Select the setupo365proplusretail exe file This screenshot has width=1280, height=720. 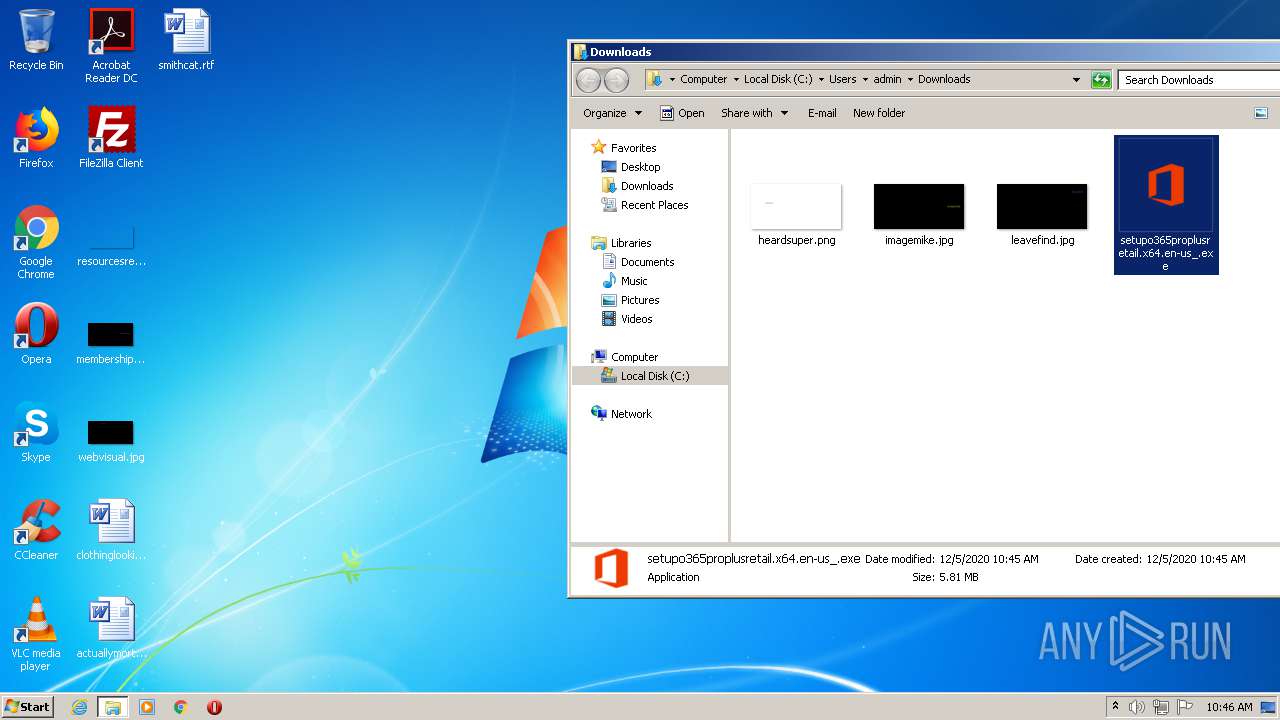(1166, 205)
